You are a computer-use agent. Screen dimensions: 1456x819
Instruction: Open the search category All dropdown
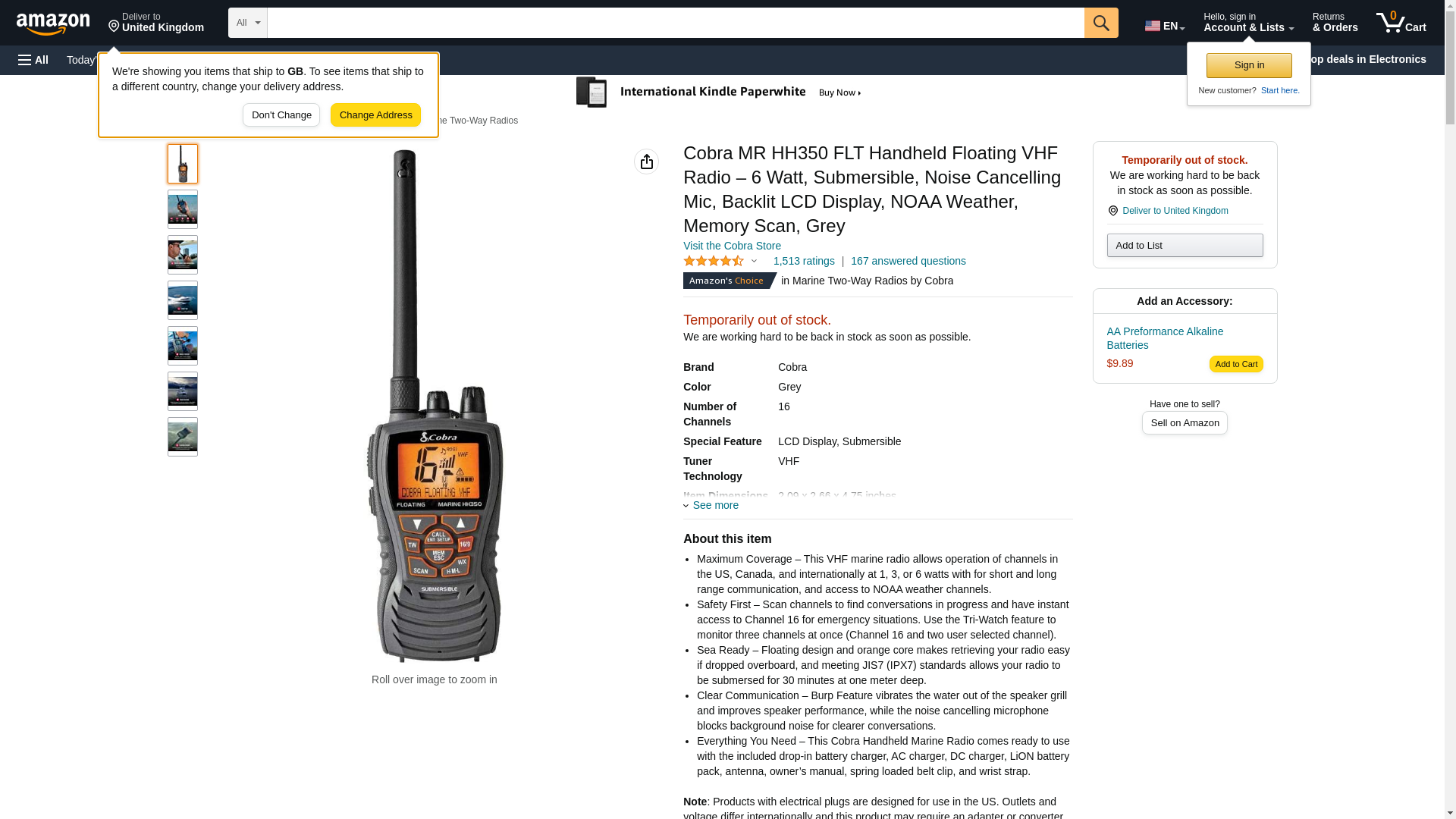pyautogui.click(x=247, y=23)
